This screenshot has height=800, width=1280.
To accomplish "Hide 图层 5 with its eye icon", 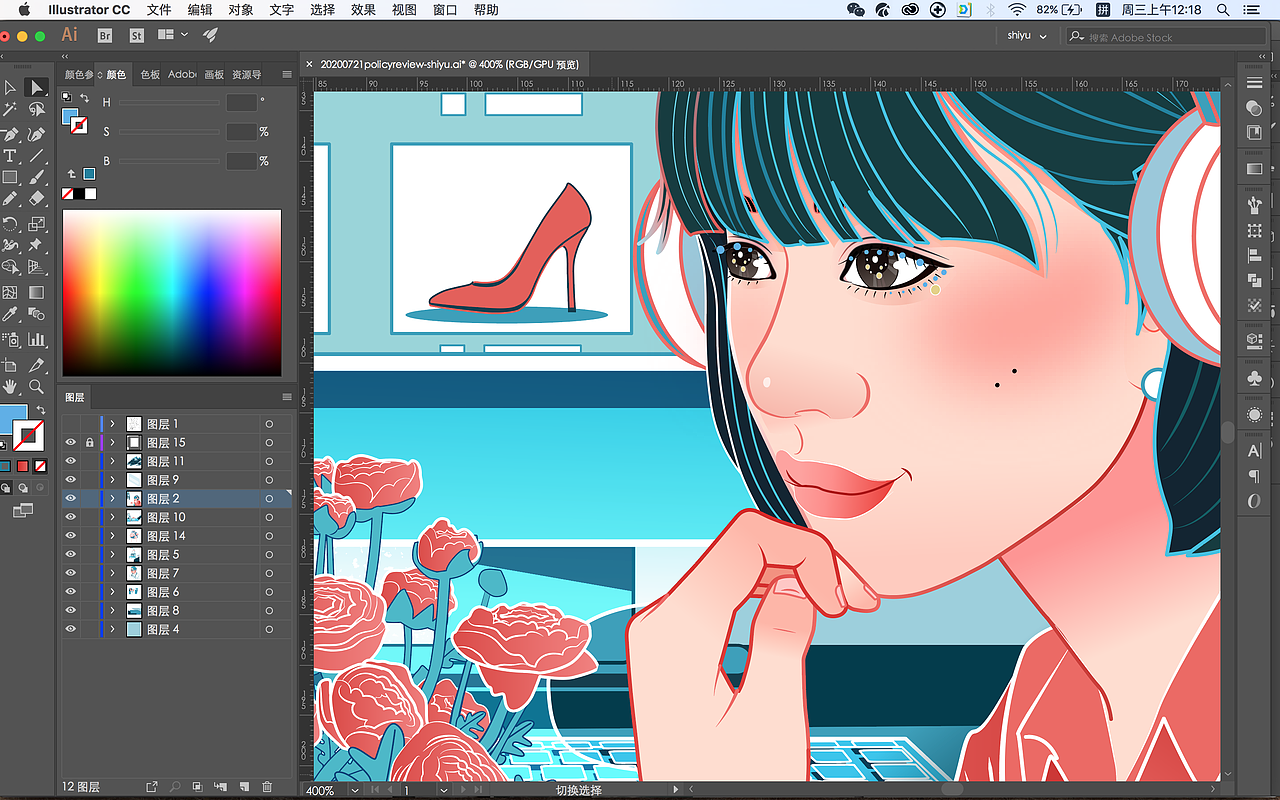I will click(71, 554).
